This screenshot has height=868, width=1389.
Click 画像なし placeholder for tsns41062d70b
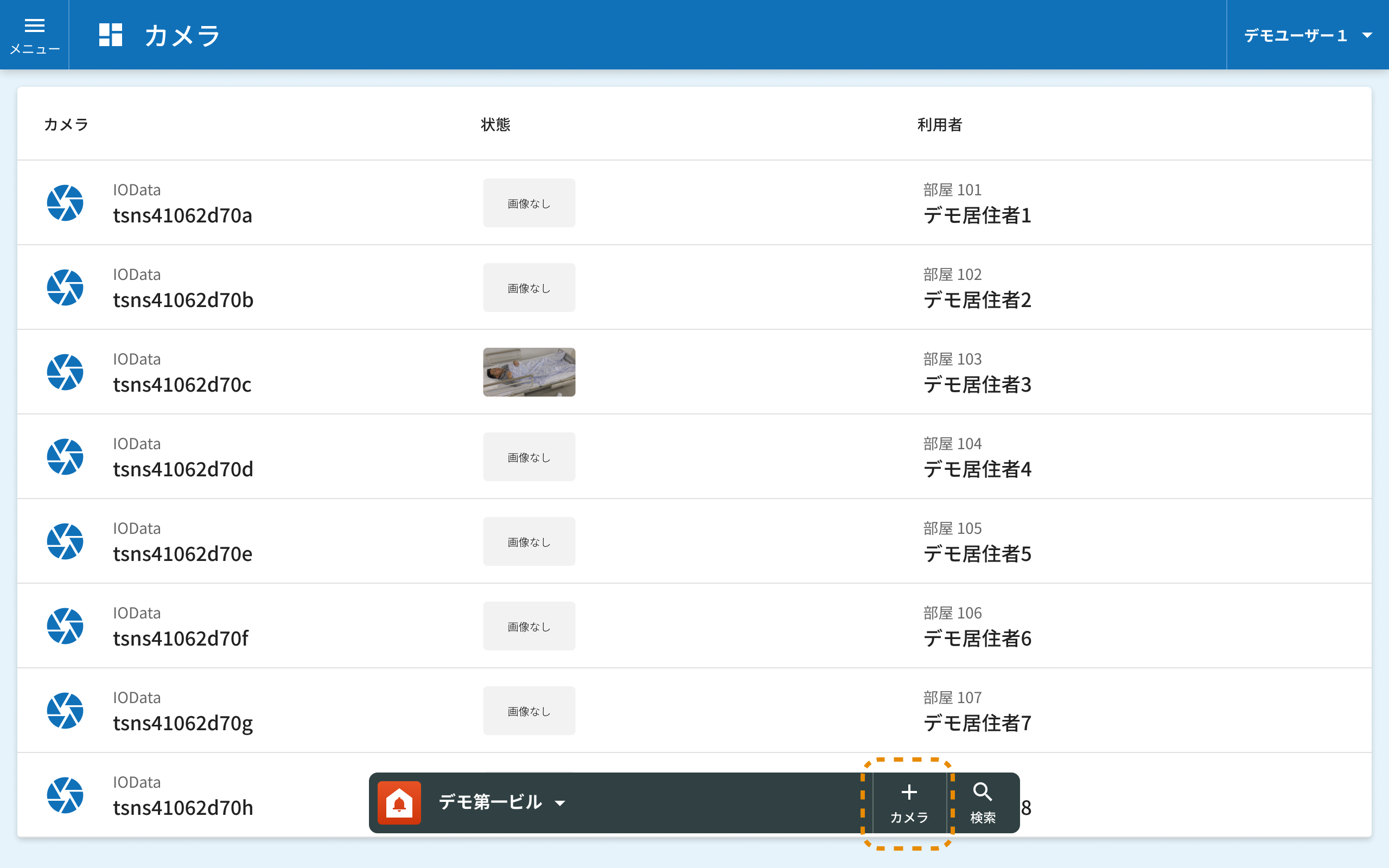point(528,288)
